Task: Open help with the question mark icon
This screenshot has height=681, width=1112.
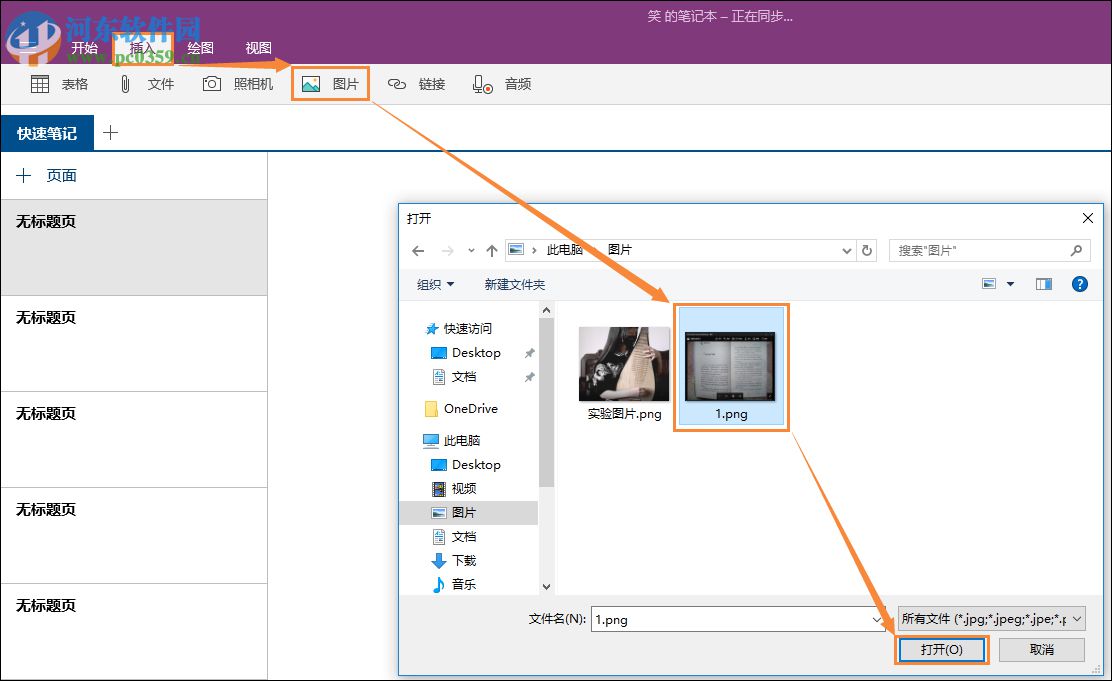Action: [1080, 284]
